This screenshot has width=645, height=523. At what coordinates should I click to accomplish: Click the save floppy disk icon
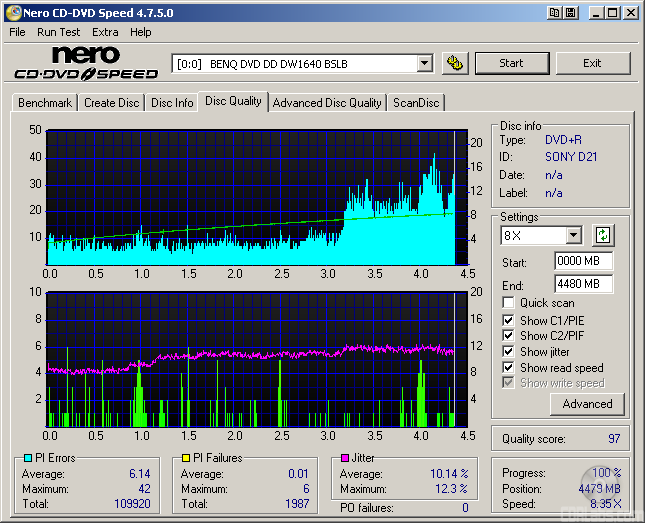pos(570,13)
